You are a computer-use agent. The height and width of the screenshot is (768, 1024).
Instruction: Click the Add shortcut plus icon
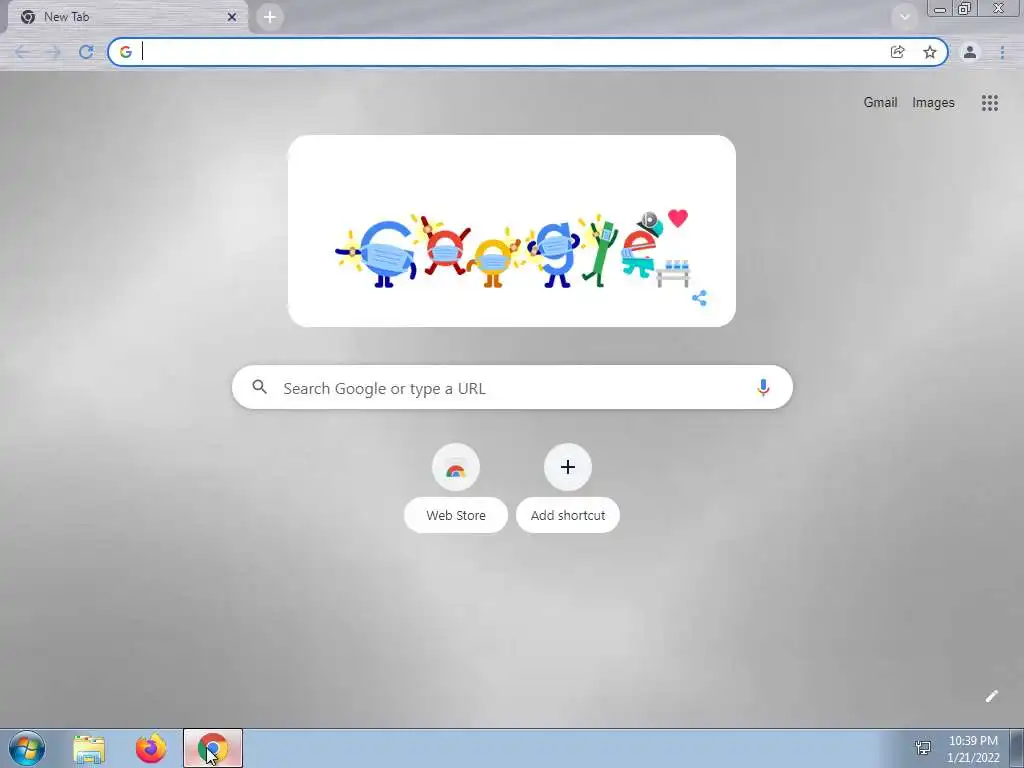pyautogui.click(x=568, y=467)
